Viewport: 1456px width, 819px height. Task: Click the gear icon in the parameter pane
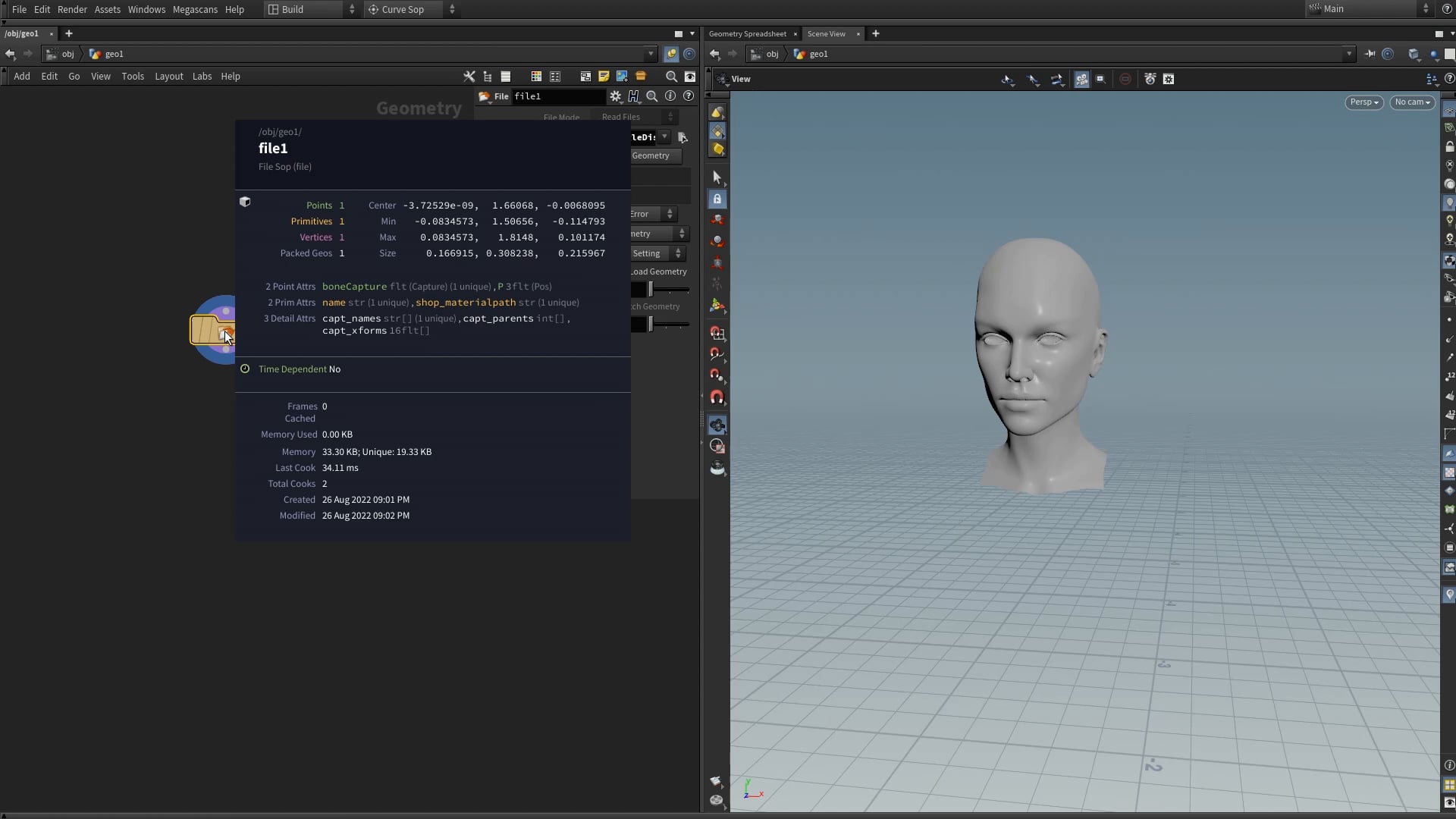tap(615, 96)
